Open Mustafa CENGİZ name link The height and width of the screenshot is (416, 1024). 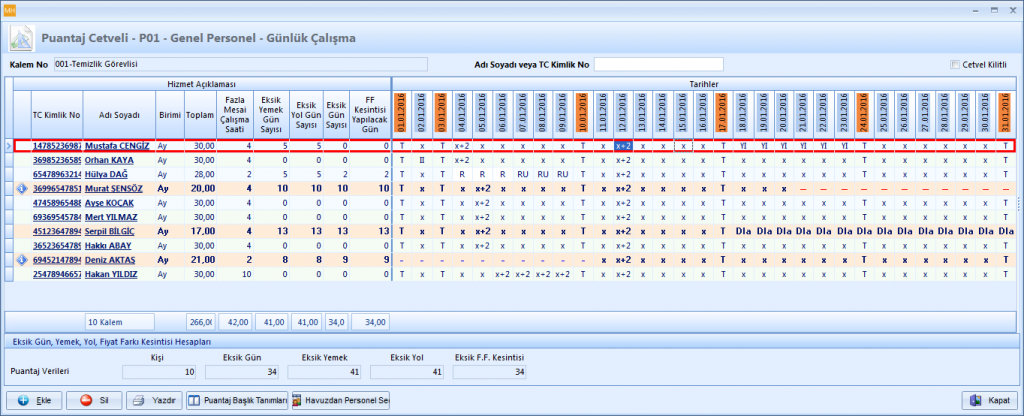point(117,146)
